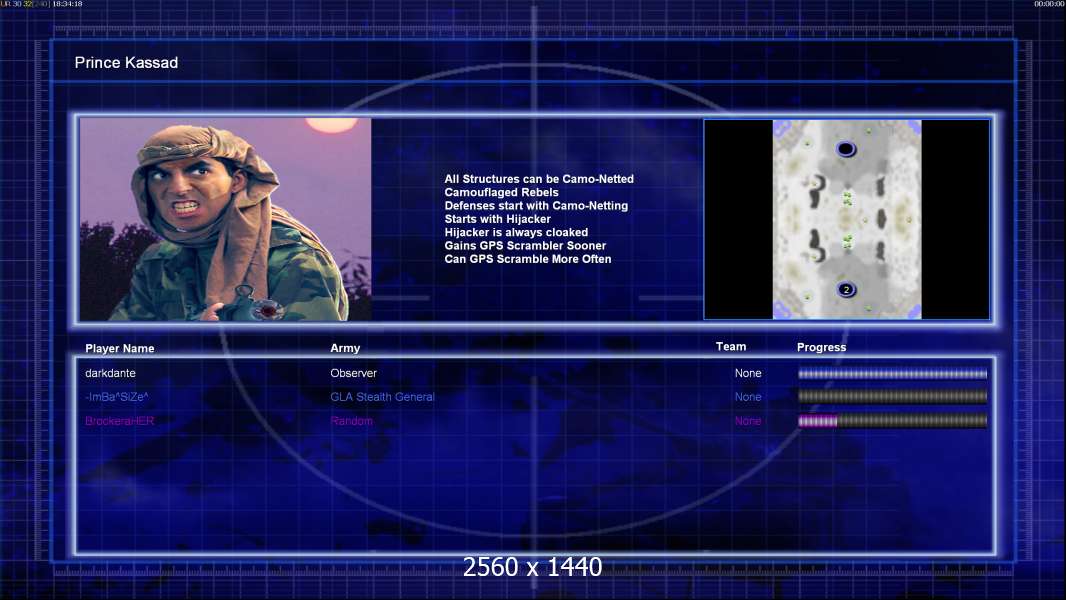
Task: Click -ImBa^SiZe^'s team value None
Action: tap(748, 397)
